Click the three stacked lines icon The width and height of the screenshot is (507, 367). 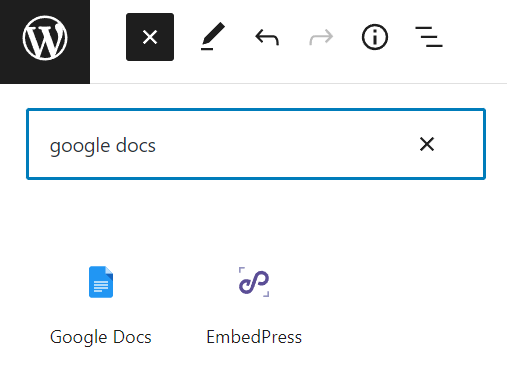pos(429,37)
